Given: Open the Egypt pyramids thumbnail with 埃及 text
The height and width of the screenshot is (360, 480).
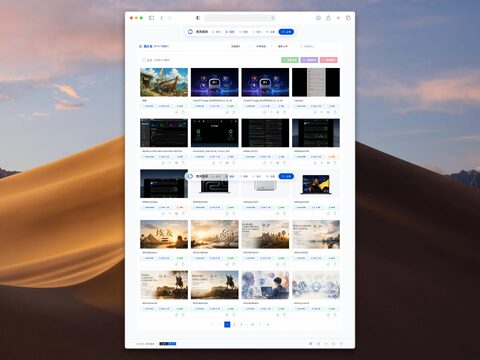Looking at the screenshot, I should click(x=164, y=234).
